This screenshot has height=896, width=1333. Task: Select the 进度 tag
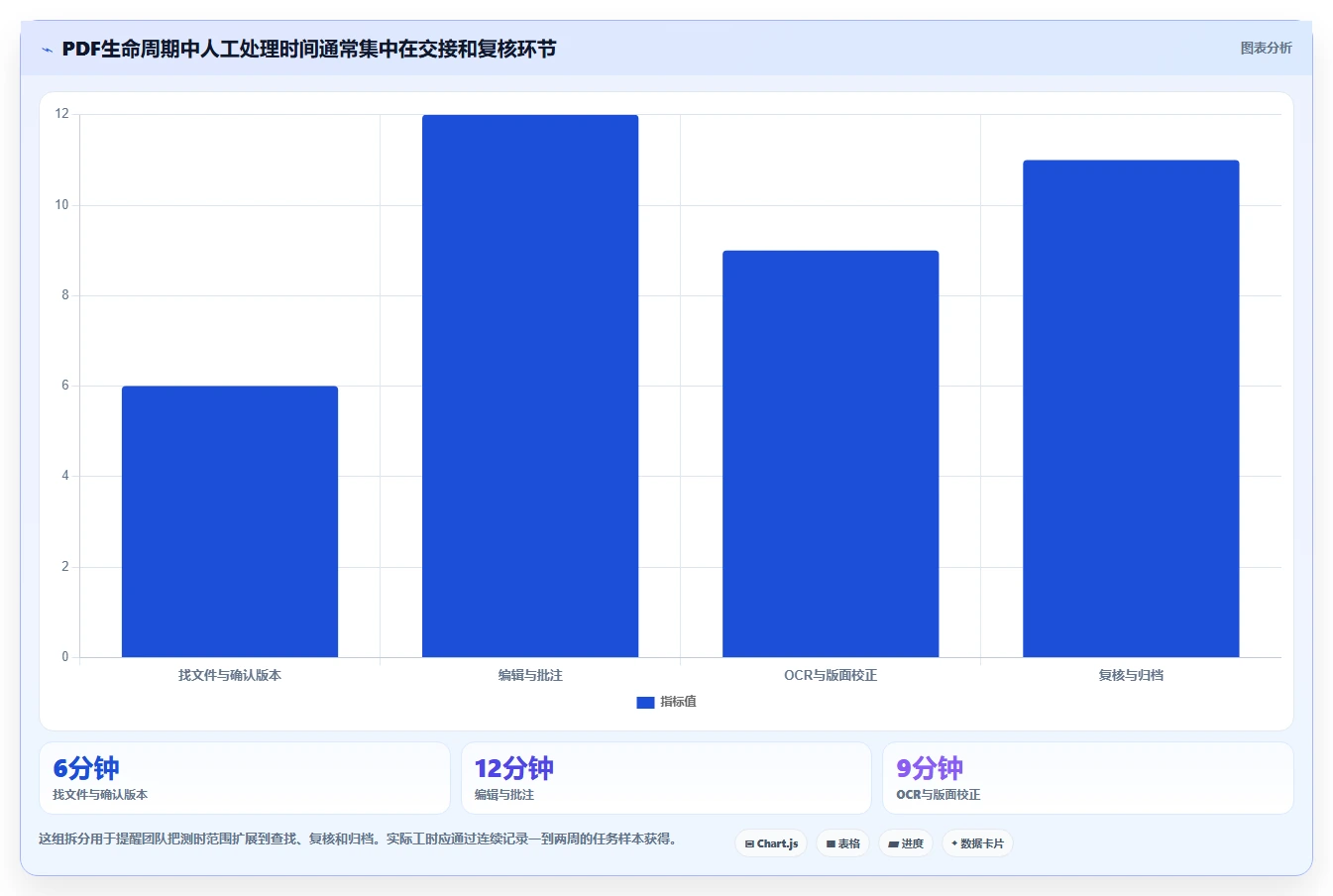906,843
